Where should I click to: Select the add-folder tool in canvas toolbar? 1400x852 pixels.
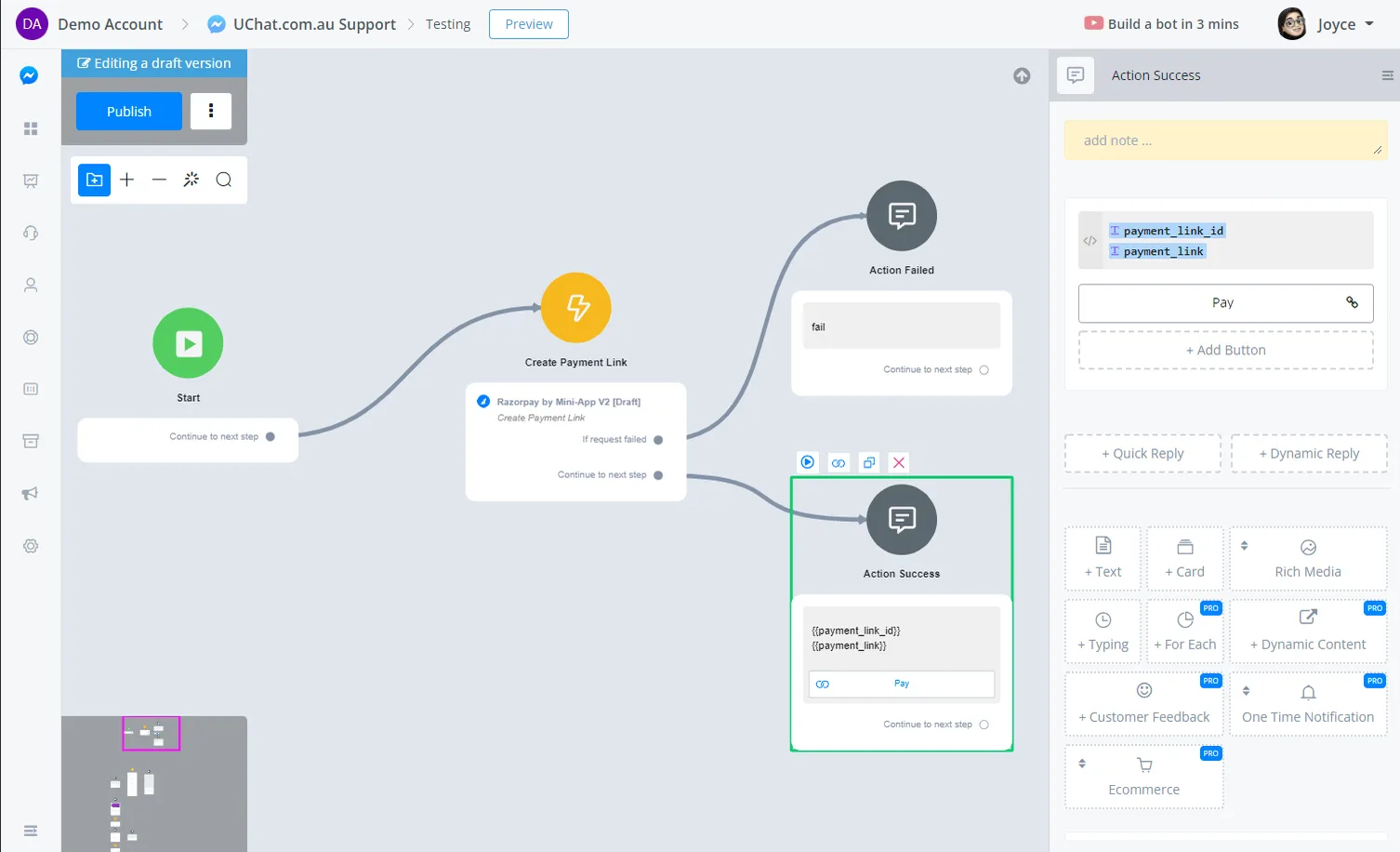pyautogui.click(x=94, y=180)
